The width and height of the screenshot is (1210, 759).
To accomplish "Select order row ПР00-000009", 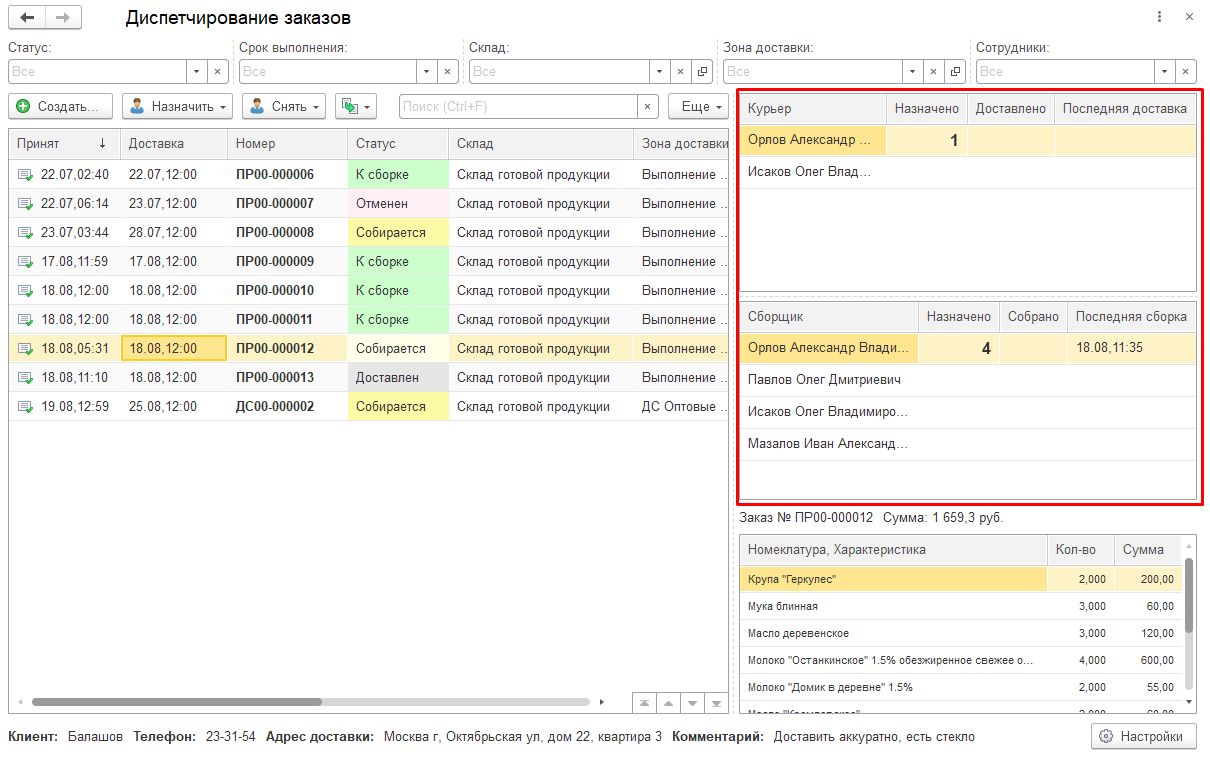I will [368, 262].
